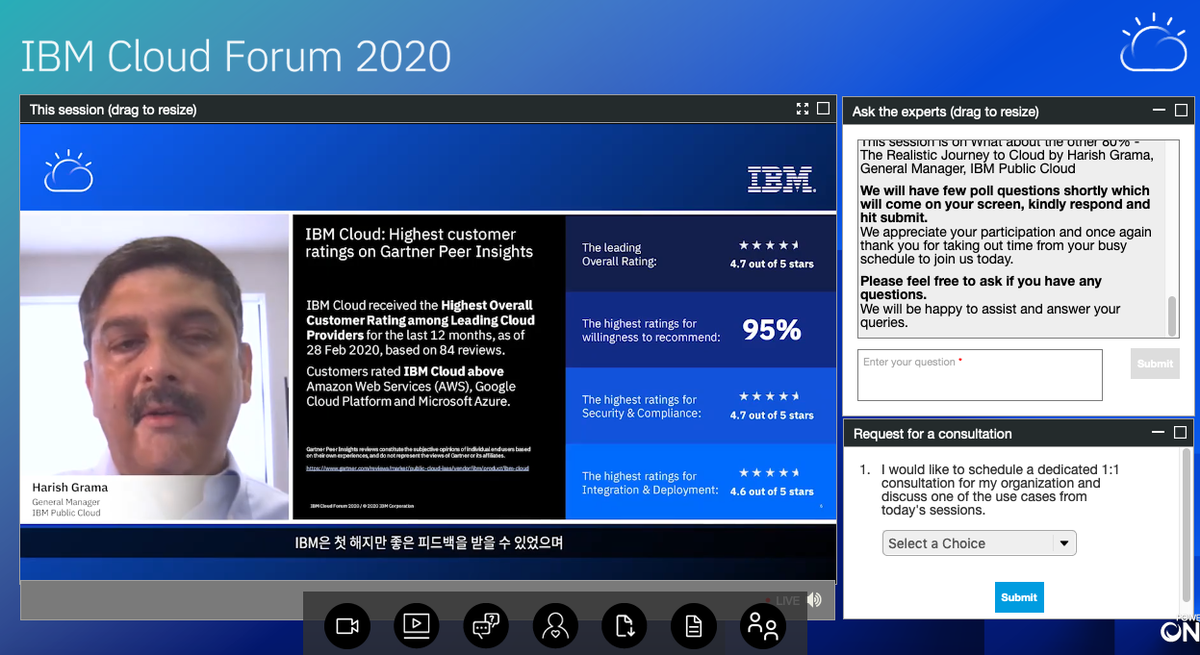This screenshot has width=1200, height=655.
Task: Click the 95% willingness to recommend value
Action: (771, 329)
